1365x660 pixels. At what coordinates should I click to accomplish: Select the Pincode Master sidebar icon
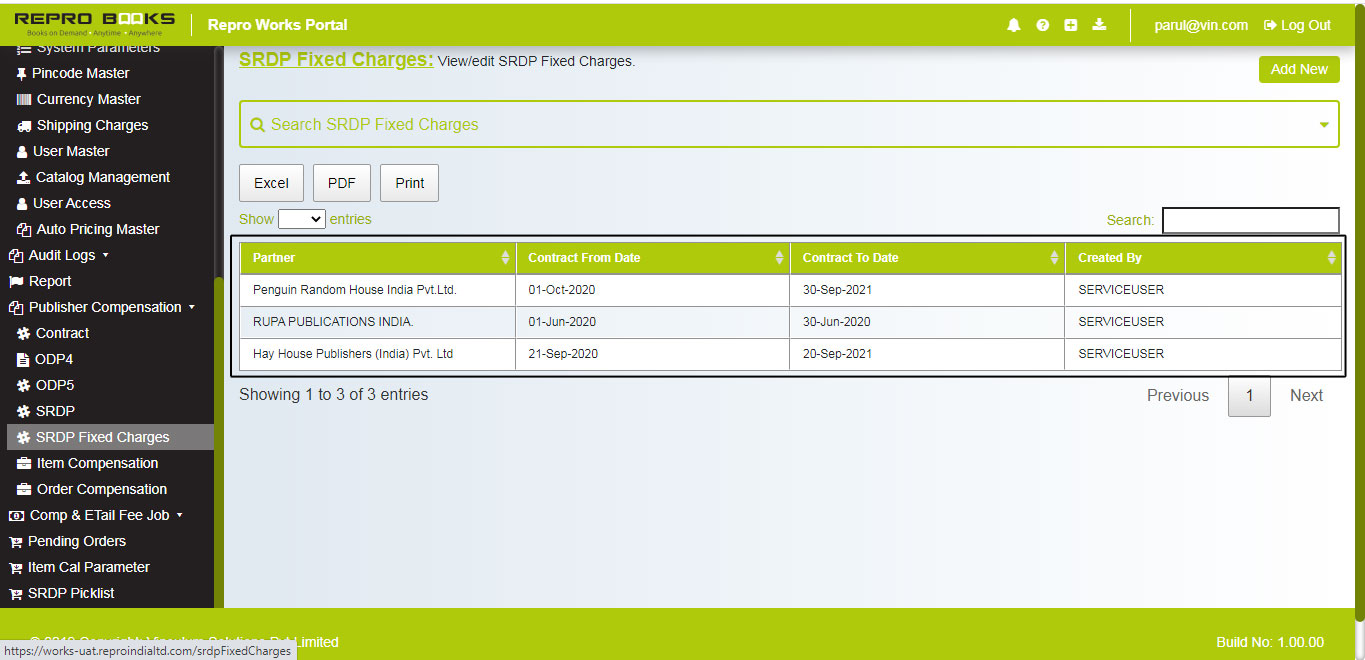(20, 73)
